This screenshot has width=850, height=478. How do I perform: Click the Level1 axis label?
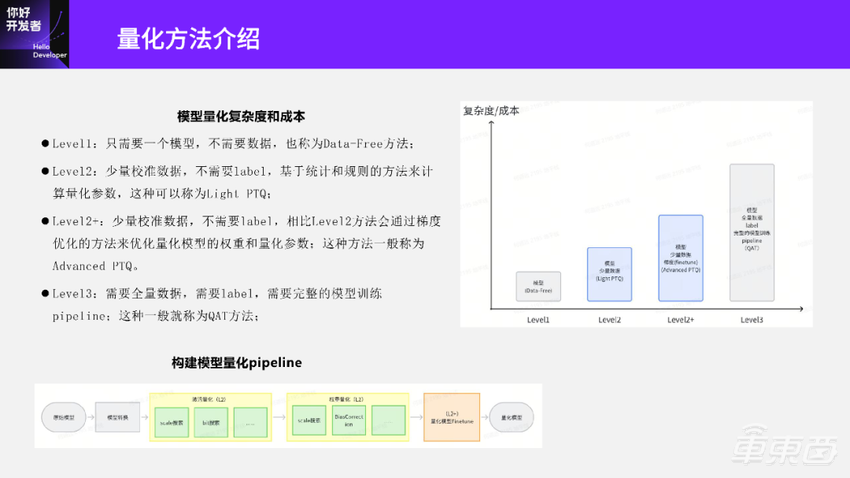point(539,319)
